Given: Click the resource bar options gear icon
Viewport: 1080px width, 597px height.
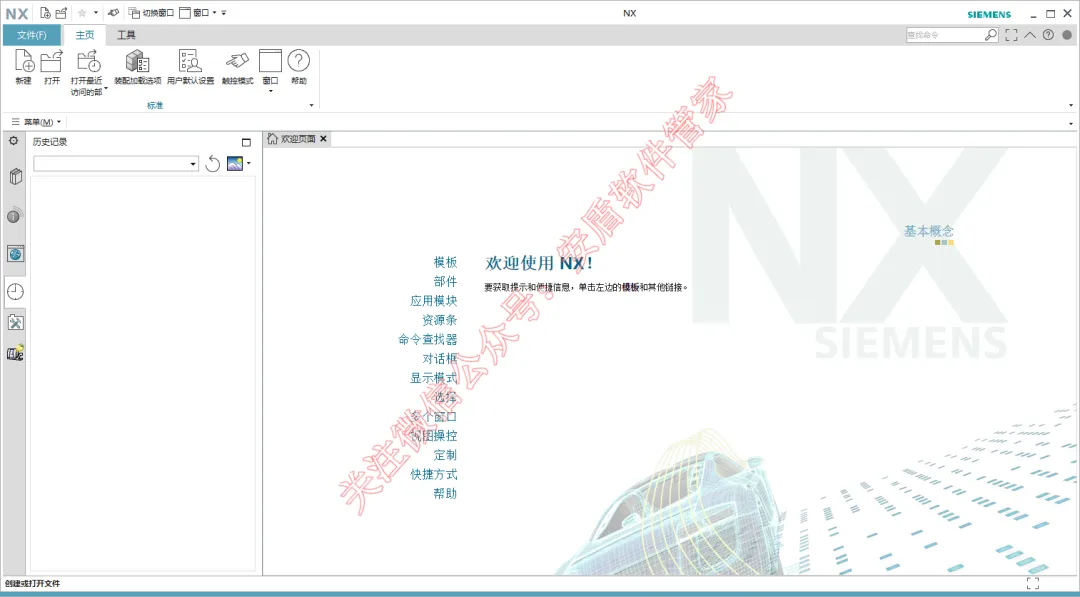Looking at the screenshot, I should point(14,141).
